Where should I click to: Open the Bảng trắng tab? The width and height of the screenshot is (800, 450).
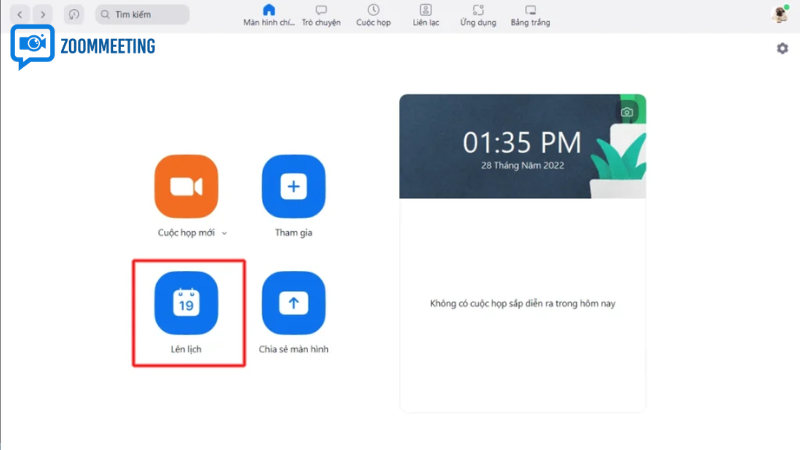point(530,15)
